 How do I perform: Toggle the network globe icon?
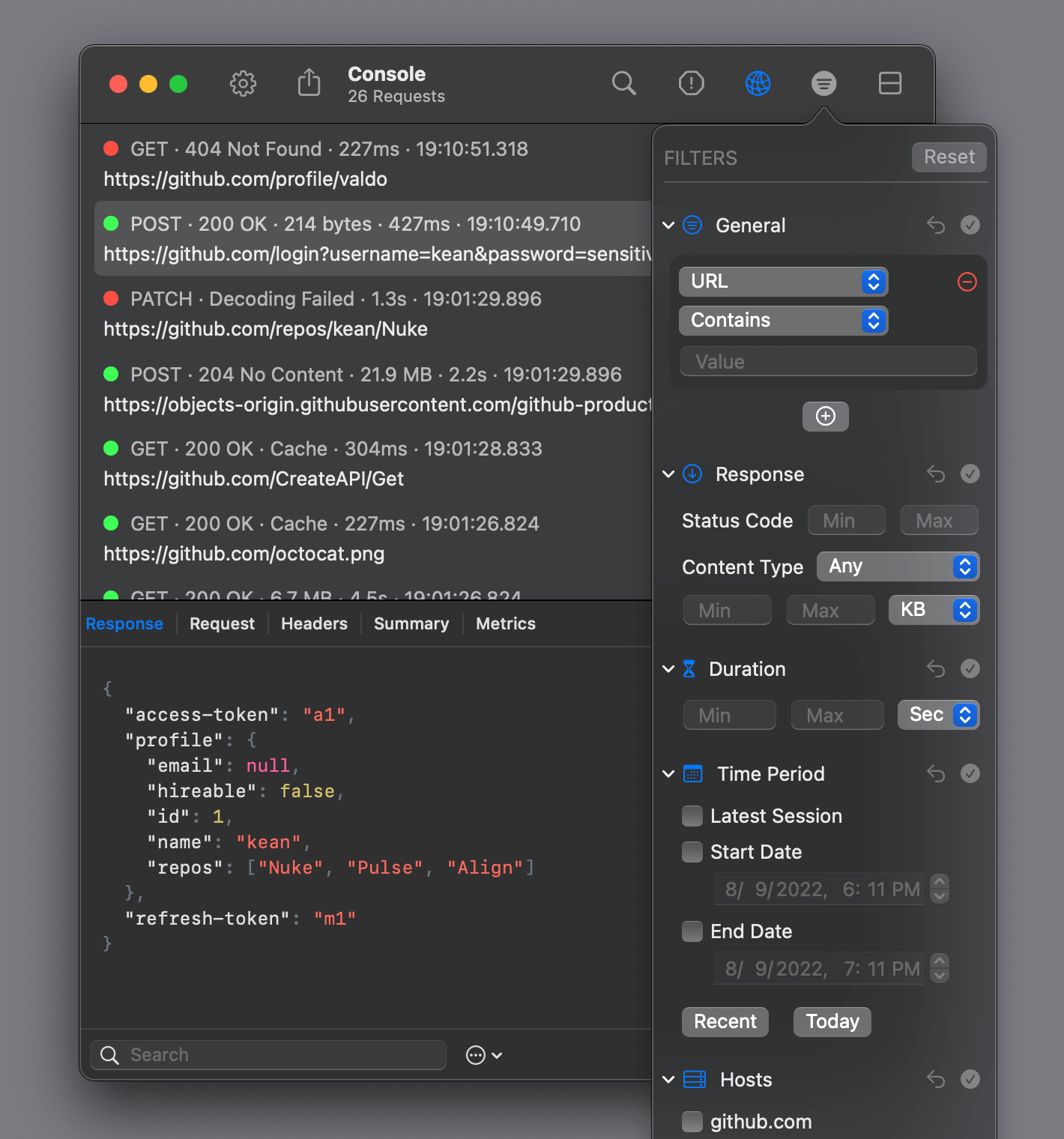click(x=758, y=83)
